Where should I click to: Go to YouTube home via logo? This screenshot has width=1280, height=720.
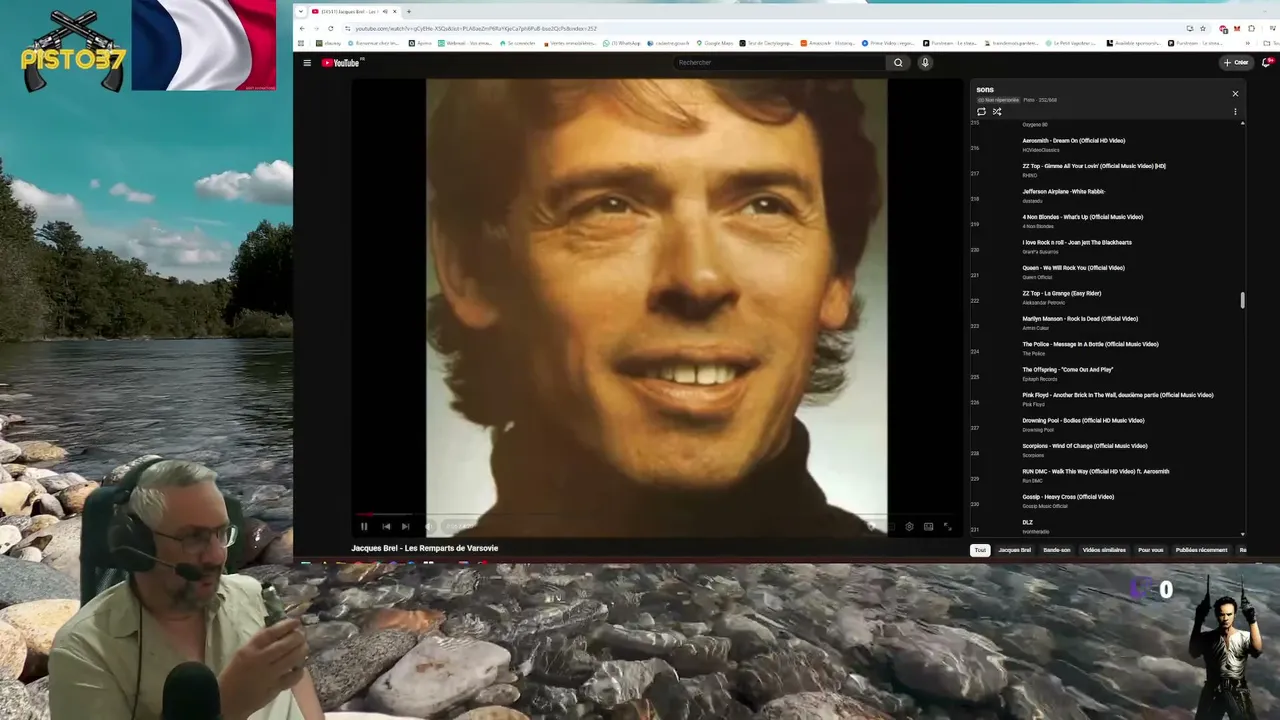pyautogui.click(x=342, y=62)
